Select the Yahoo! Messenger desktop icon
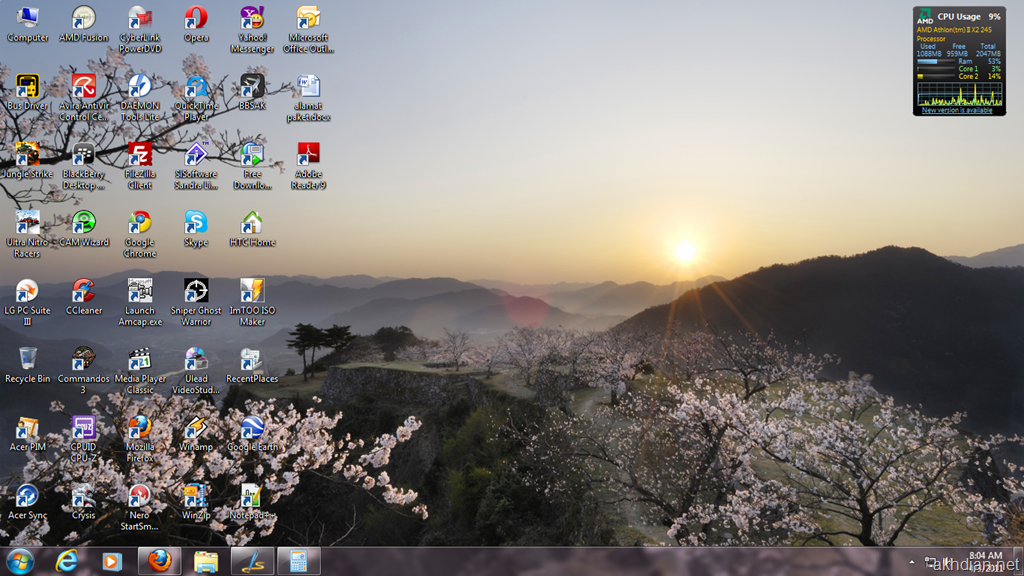 (252, 19)
